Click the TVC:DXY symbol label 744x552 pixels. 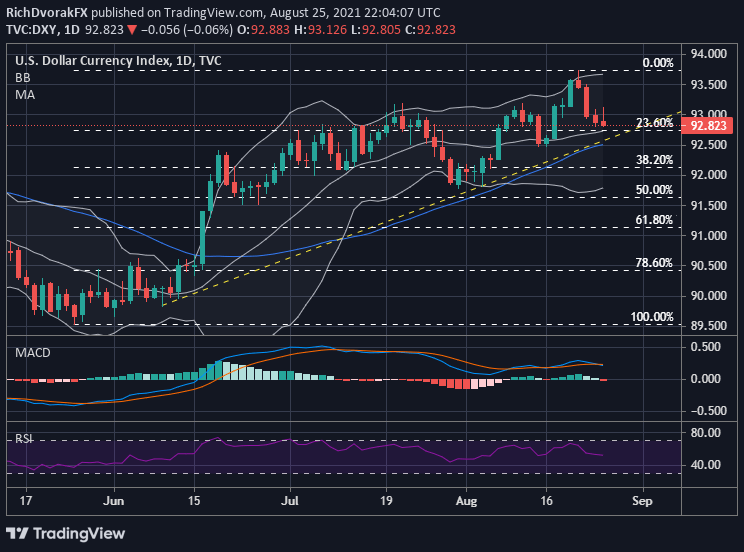(32, 30)
